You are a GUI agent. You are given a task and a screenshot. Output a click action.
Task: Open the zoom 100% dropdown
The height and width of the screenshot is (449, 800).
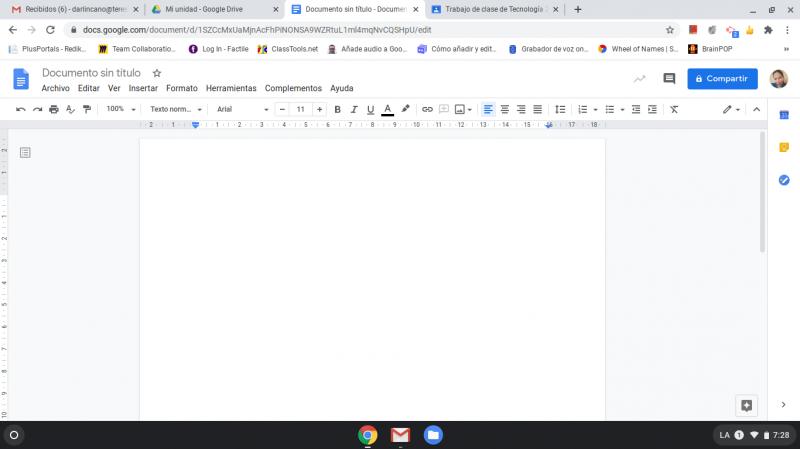coord(120,109)
